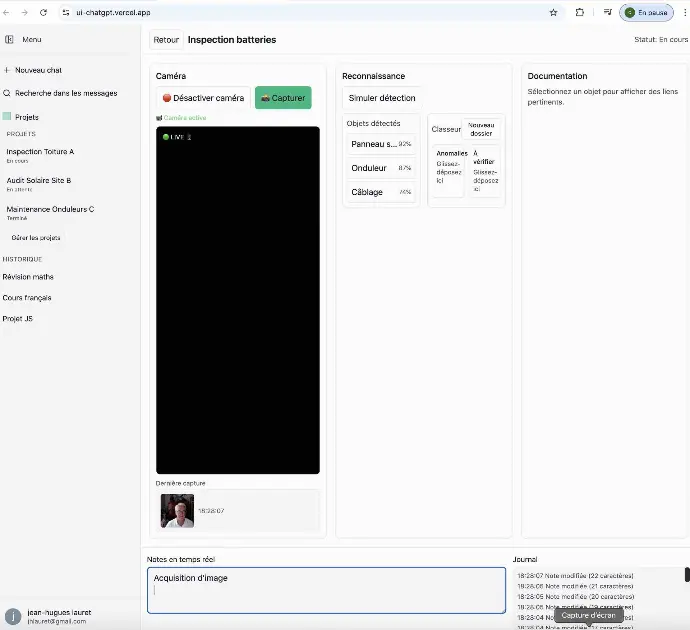This screenshot has width=690, height=630.
Task: Open the Inspection Toiture A project
Action: tap(40, 152)
